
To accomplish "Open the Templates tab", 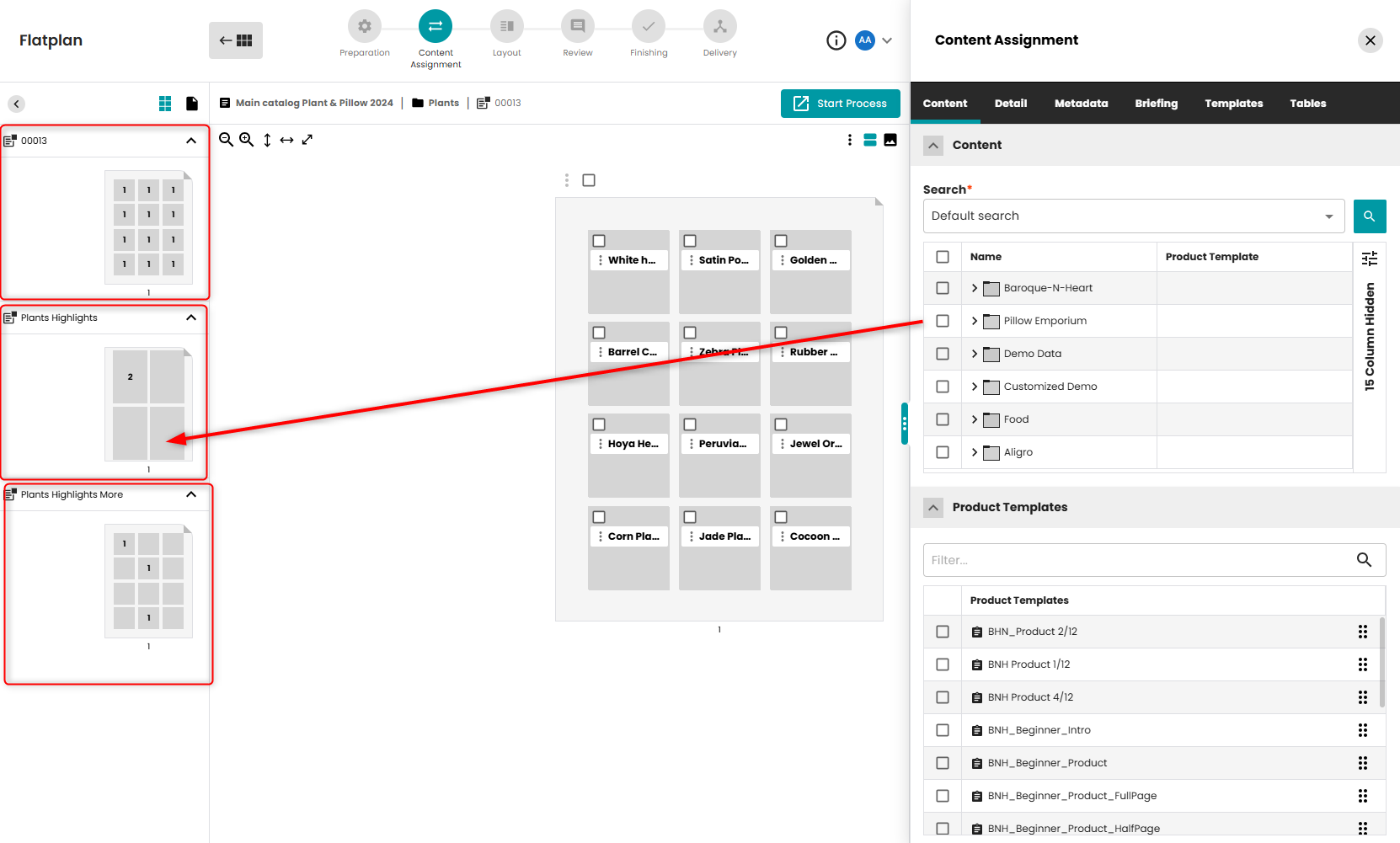I will pyautogui.click(x=1233, y=103).
